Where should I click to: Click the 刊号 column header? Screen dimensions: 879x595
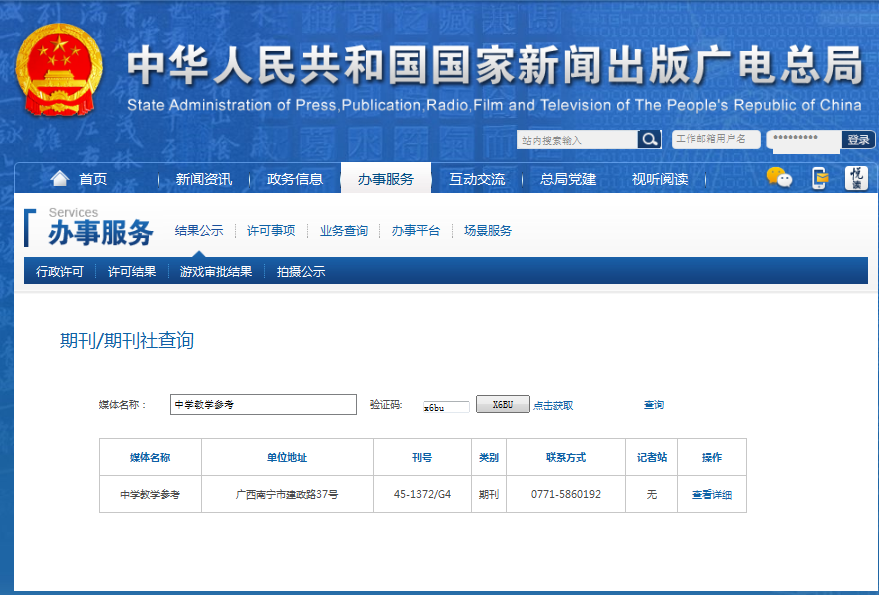point(422,458)
